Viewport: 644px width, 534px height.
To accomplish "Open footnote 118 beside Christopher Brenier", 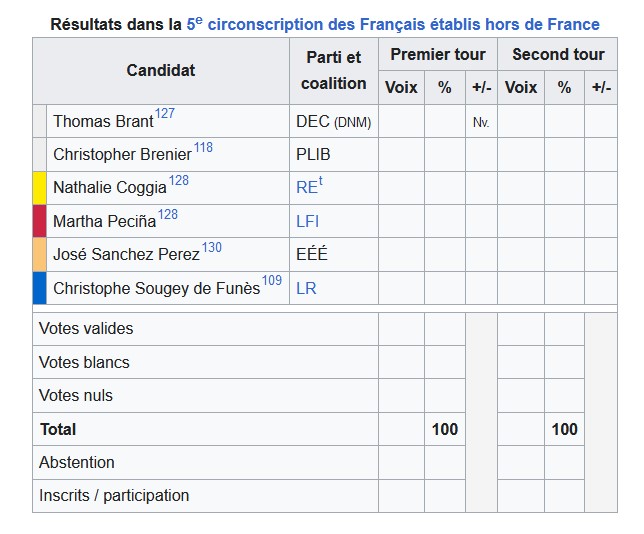I will coord(203,147).
